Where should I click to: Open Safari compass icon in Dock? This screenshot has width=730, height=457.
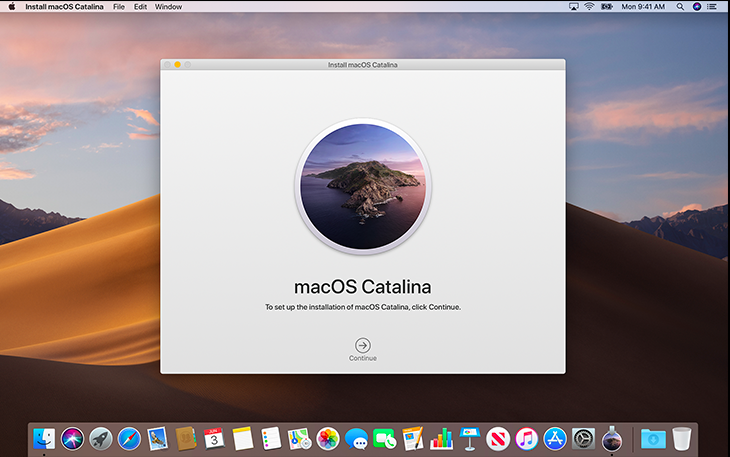129,438
